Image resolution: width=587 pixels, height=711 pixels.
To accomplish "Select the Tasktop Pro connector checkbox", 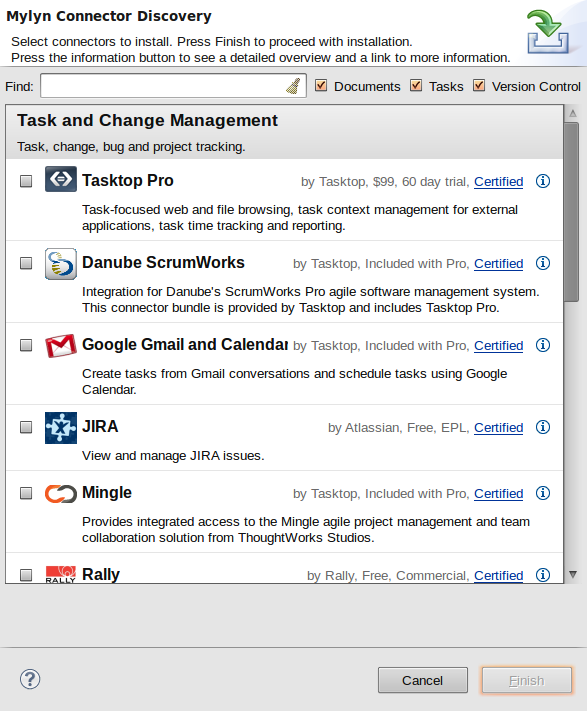I will pos(26,181).
